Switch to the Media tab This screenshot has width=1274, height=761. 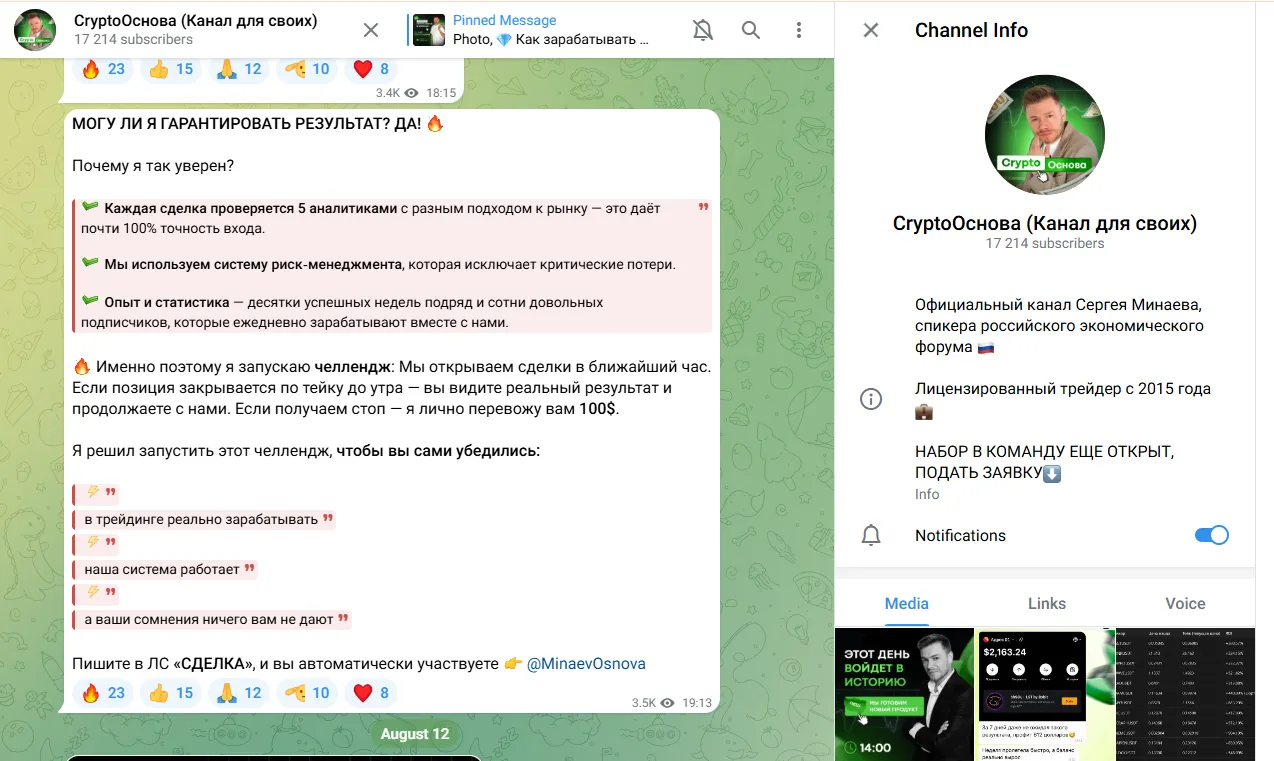click(x=907, y=603)
